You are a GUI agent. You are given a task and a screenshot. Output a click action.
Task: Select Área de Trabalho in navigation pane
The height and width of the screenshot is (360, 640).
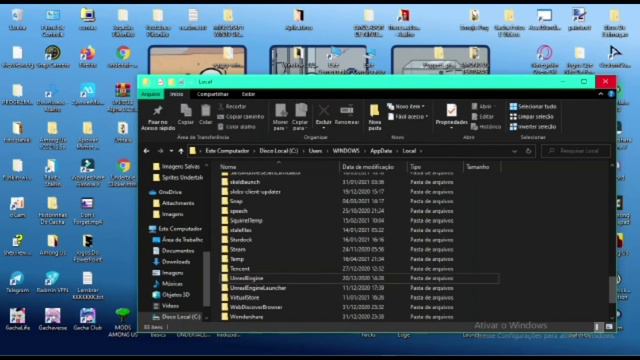pos(182,240)
